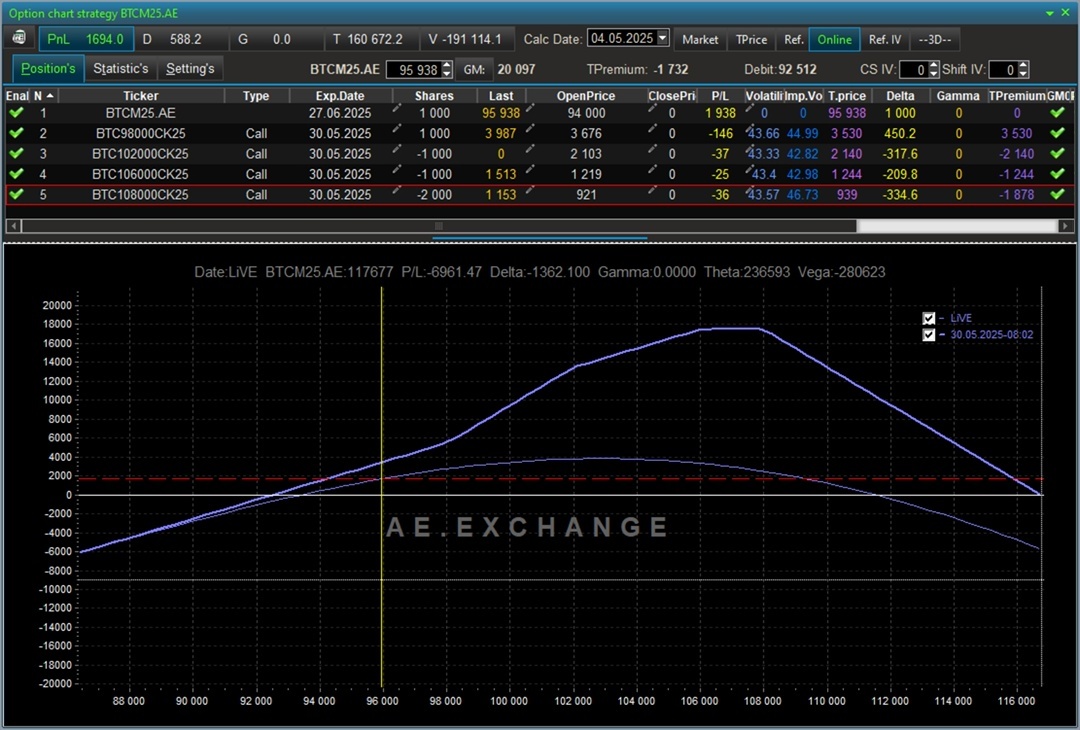The width and height of the screenshot is (1080, 730).
Task: Select the T 160 672.2 theta mode
Action: point(371,39)
